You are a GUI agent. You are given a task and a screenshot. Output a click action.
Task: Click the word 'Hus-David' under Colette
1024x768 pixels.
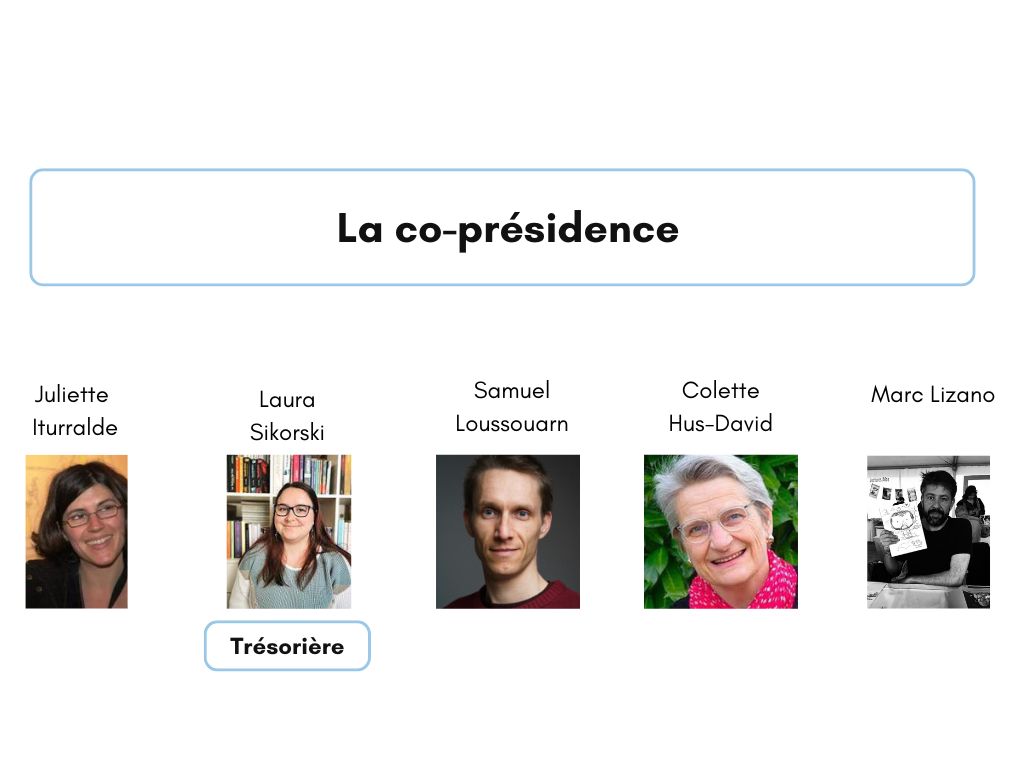click(721, 424)
